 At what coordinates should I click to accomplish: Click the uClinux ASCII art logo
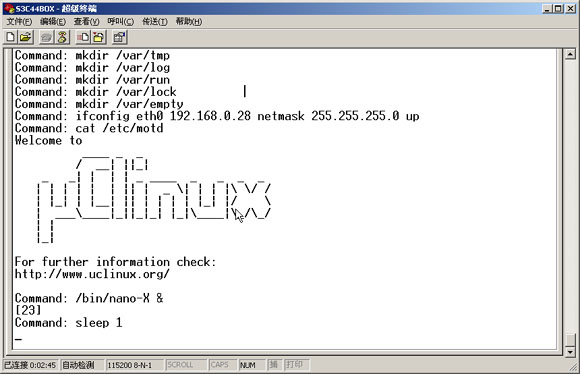click(x=154, y=199)
